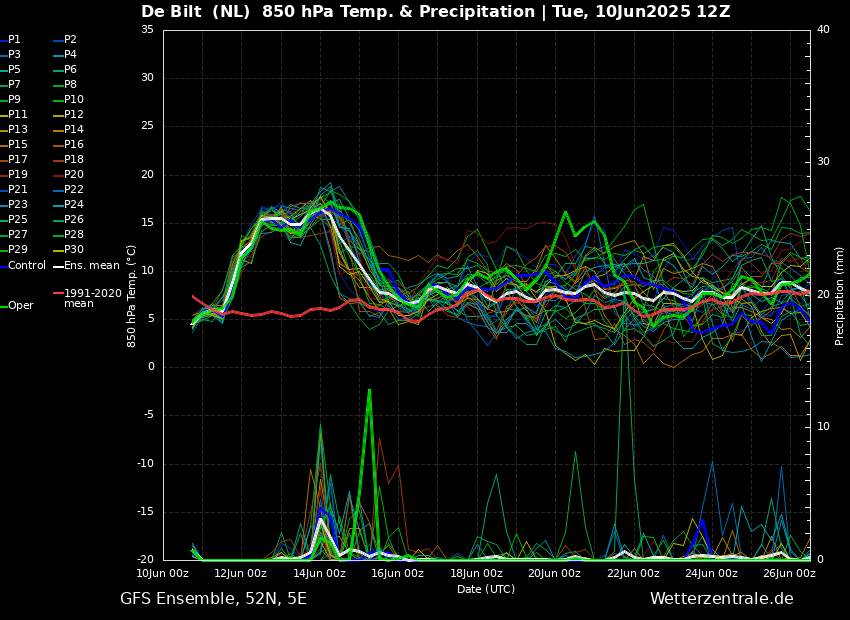This screenshot has width=850, height=620.
Task: Select the Ens. mean legend entry
Action: [91, 265]
